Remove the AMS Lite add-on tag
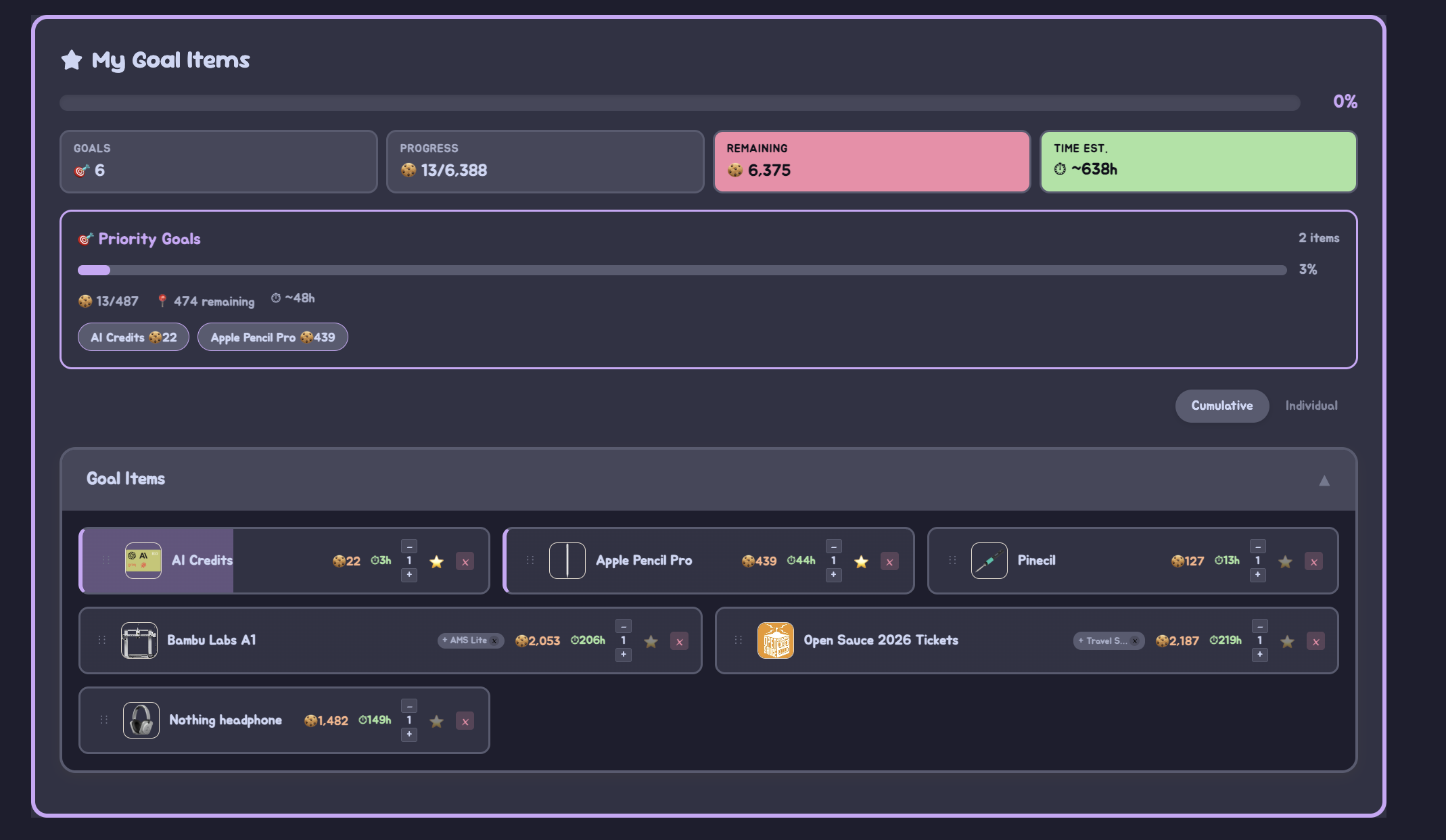The width and height of the screenshot is (1446, 840). tap(494, 640)
